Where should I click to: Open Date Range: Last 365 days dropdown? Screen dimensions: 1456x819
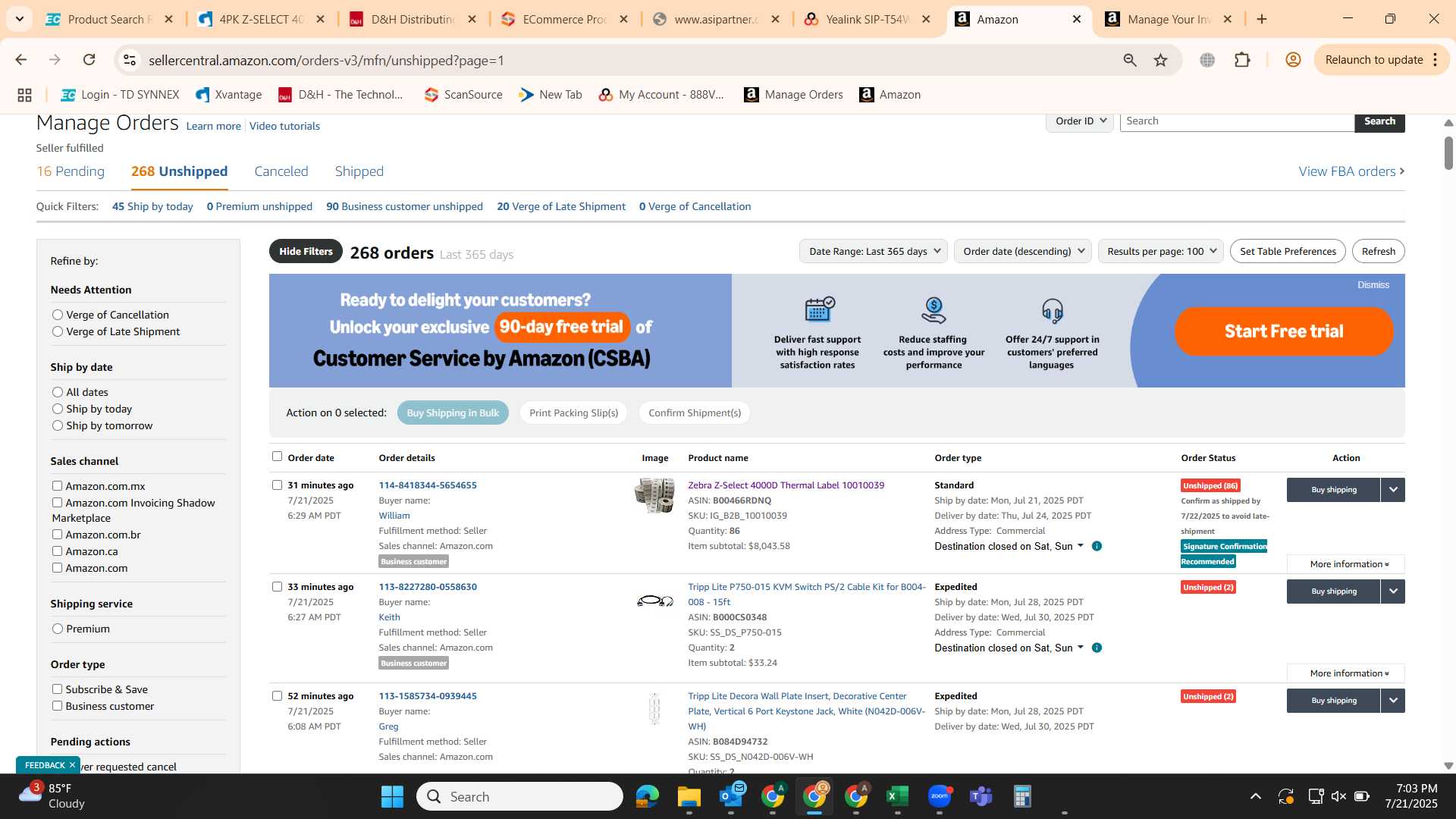pos(874,251)
